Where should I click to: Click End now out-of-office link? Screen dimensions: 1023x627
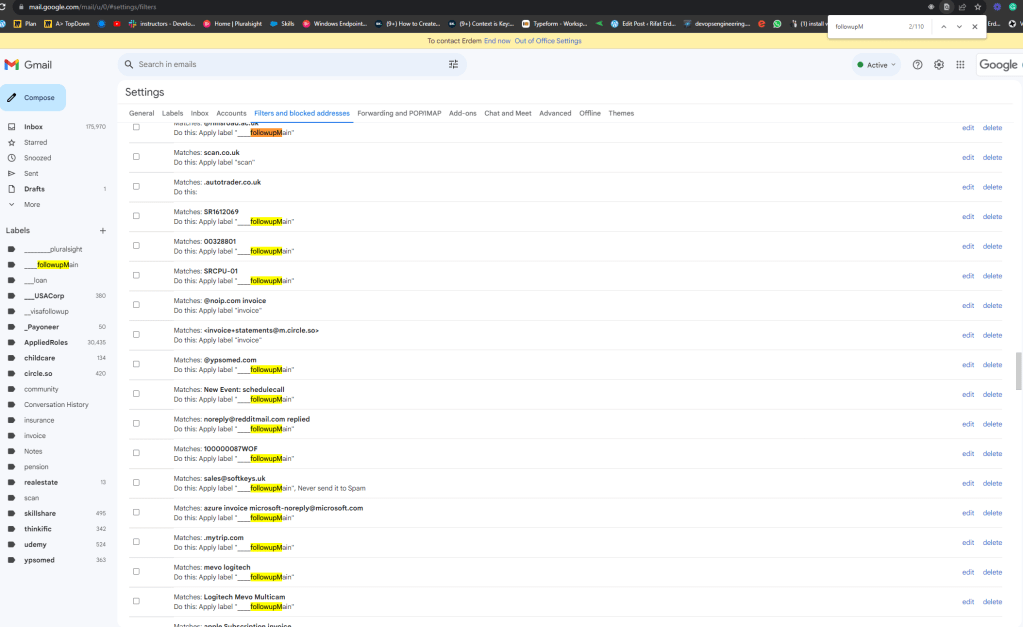point(497,41)
